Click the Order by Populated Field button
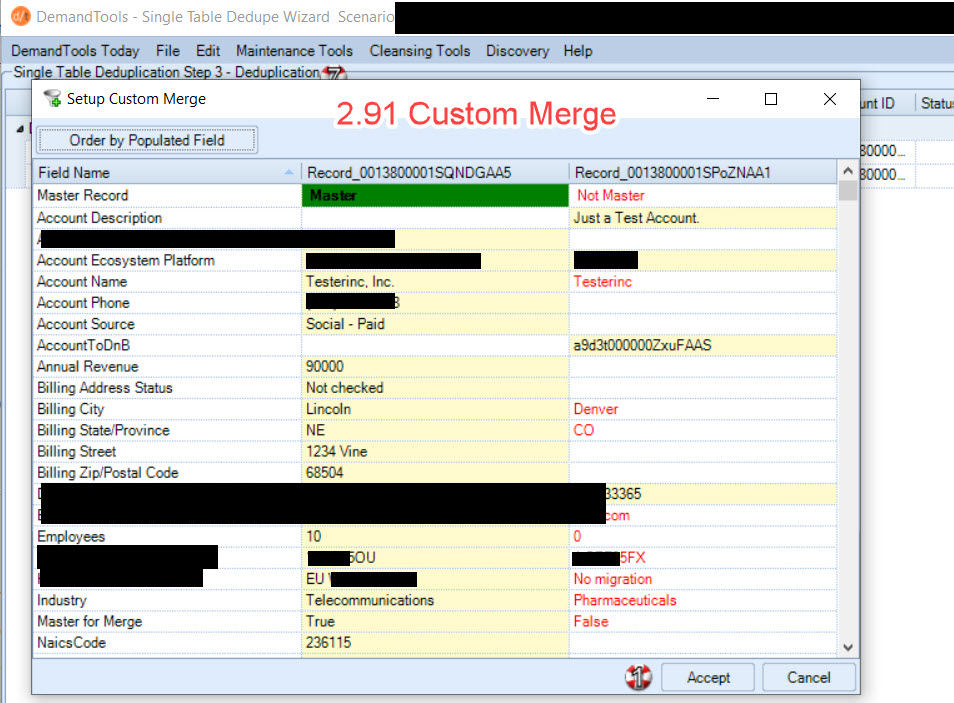 pyautogui.click(x=146, y=139)
